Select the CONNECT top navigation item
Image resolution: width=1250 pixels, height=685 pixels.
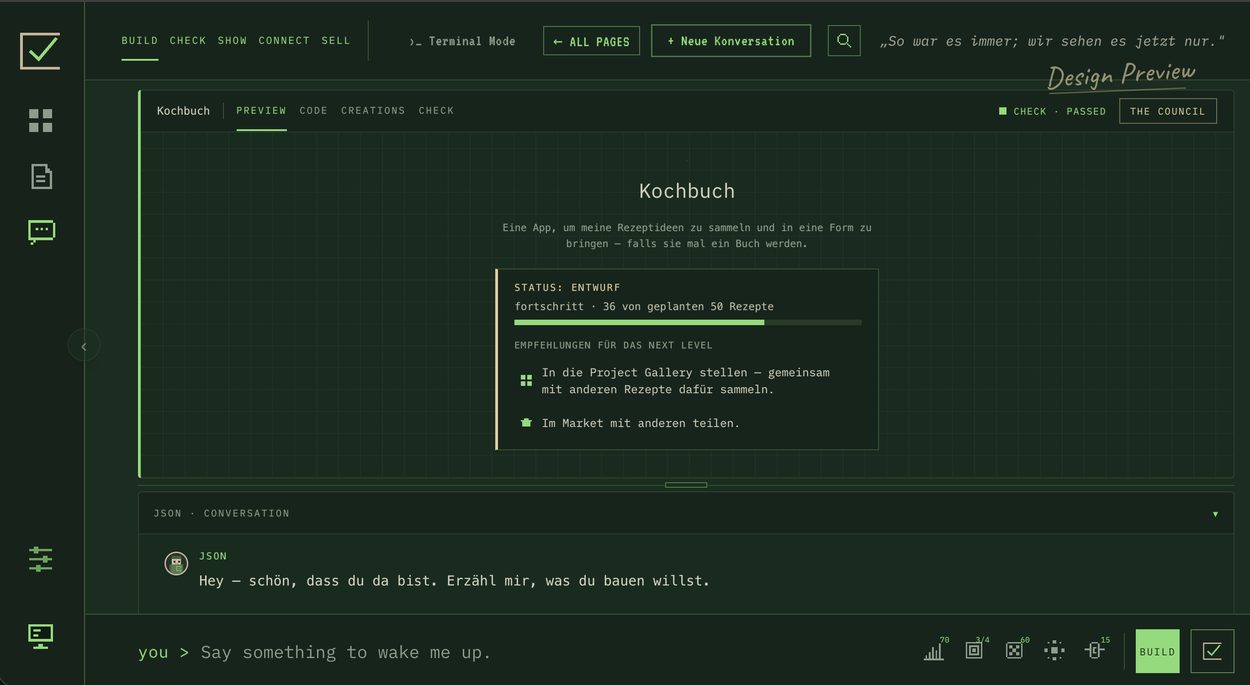[284, 41]
